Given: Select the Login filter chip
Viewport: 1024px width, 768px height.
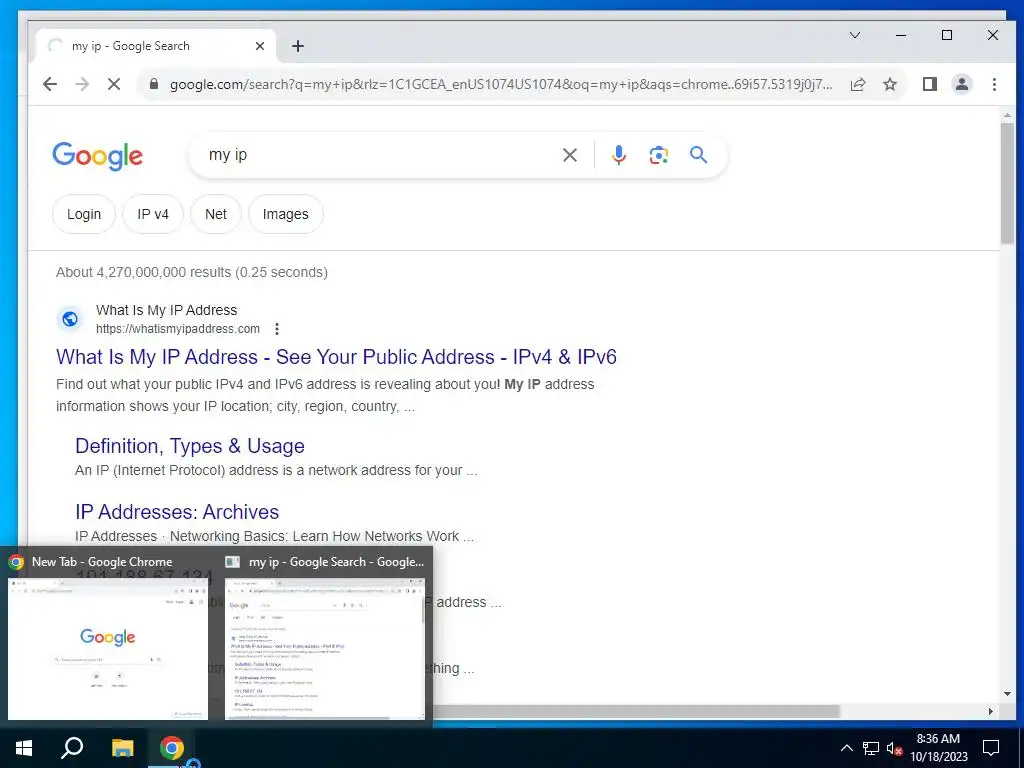Looking at the screenshot, I should (84, 214).
